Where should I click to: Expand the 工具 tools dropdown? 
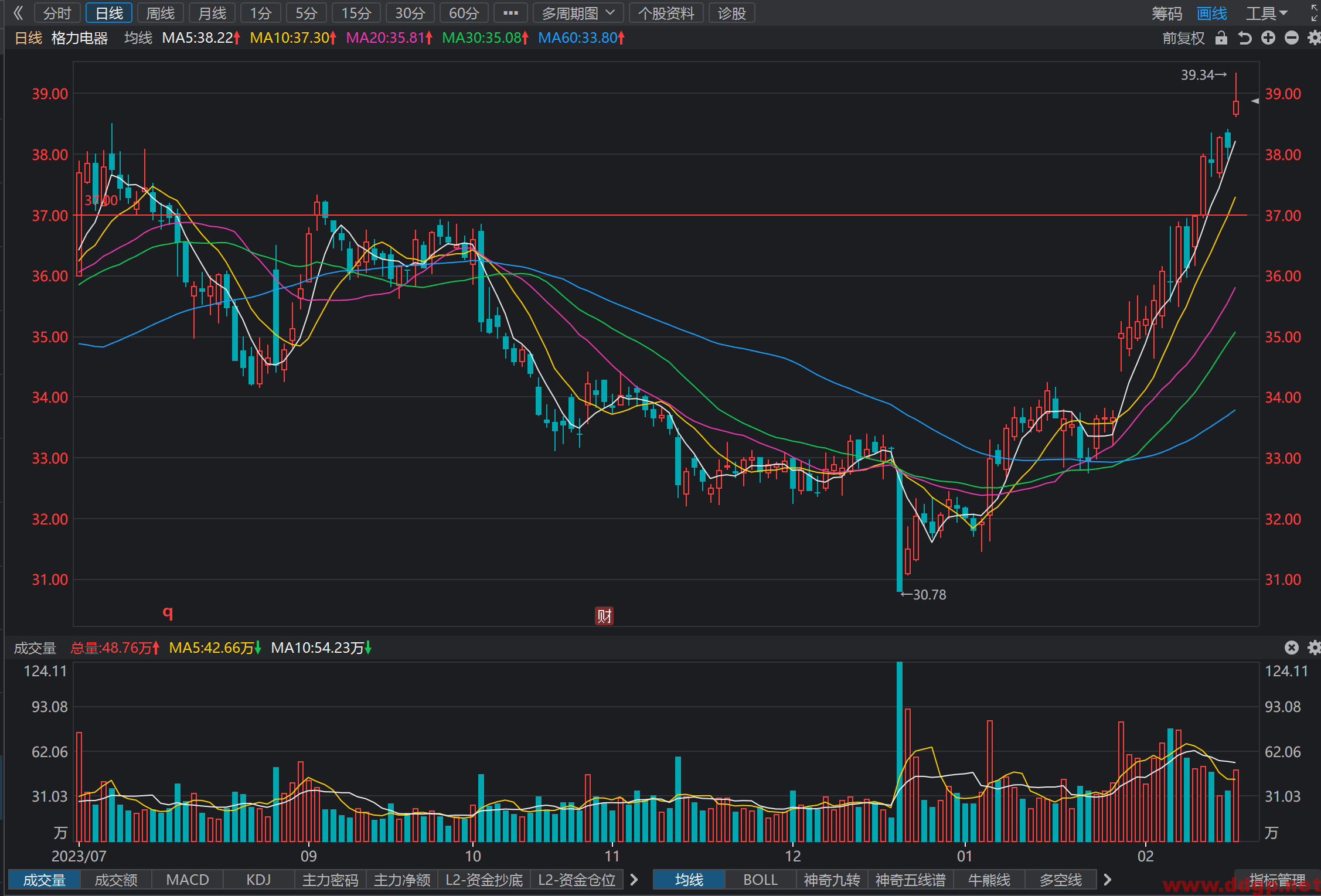tap(1266, 13)
